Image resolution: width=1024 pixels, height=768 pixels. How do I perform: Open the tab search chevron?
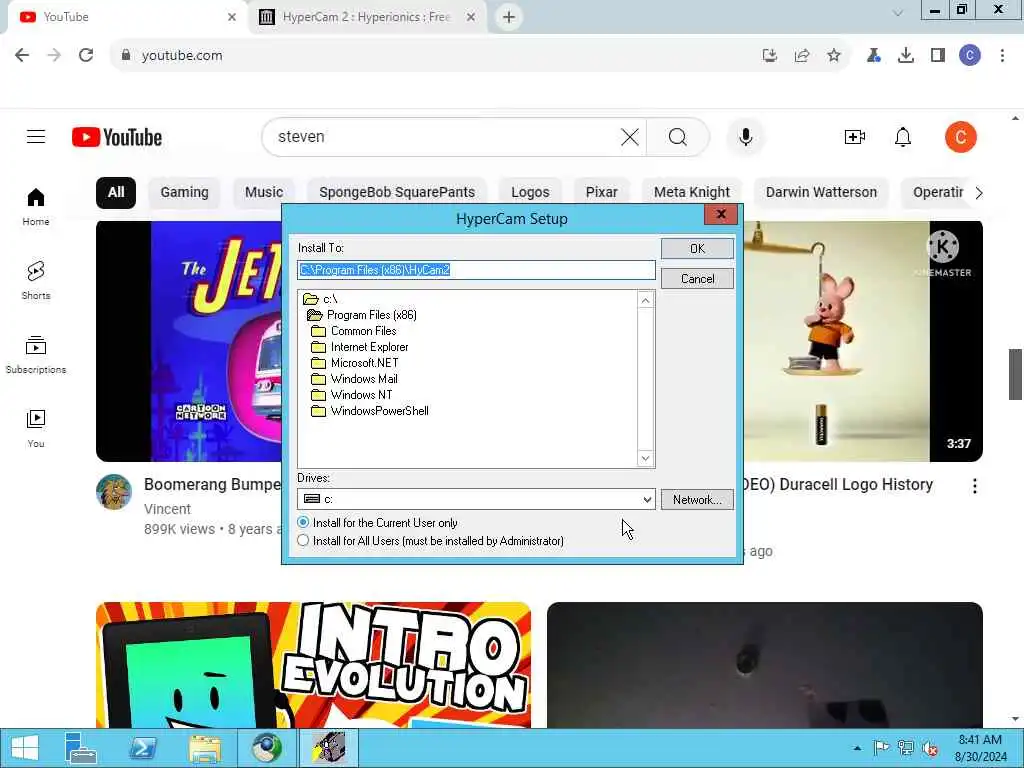[x=898, y=13]
